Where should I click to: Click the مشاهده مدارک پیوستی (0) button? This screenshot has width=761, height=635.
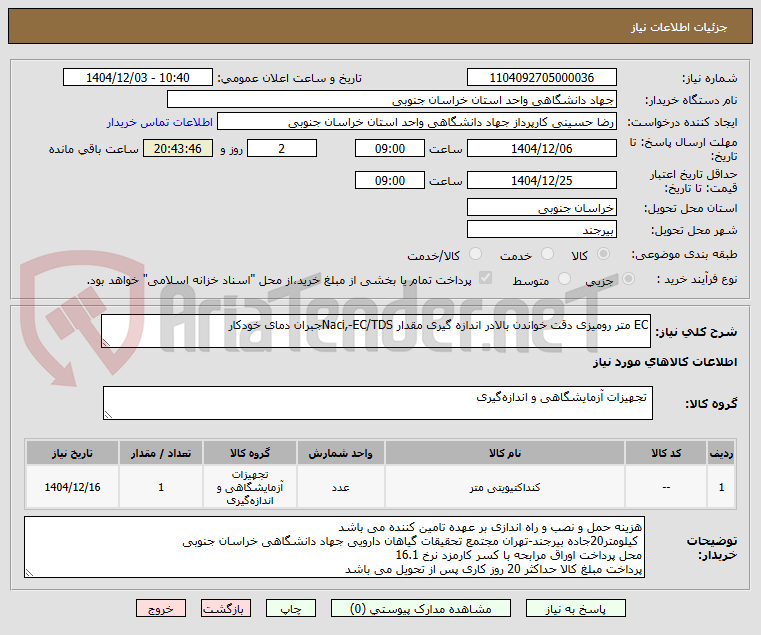click(421, 608)
